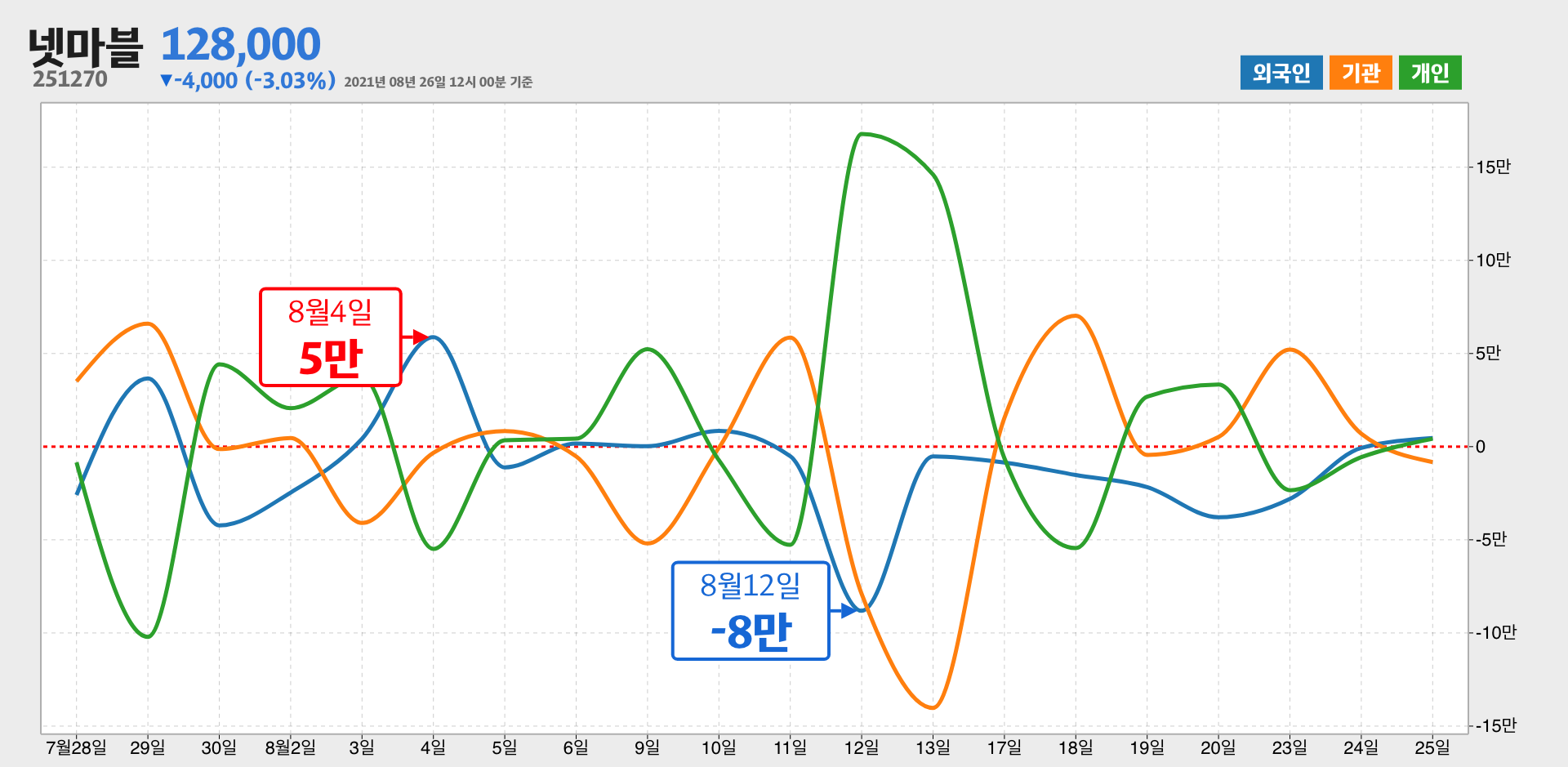Click the 0 y-axis label
This screenshot has width=1568, height=767.
click(x=1481, y=447)
